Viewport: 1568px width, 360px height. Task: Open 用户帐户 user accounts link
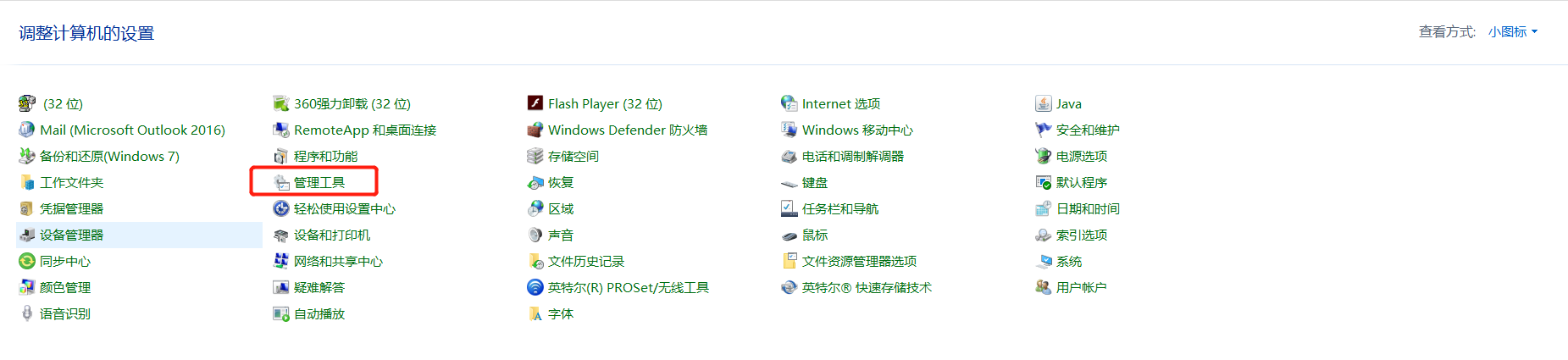tap(1082, 288)
